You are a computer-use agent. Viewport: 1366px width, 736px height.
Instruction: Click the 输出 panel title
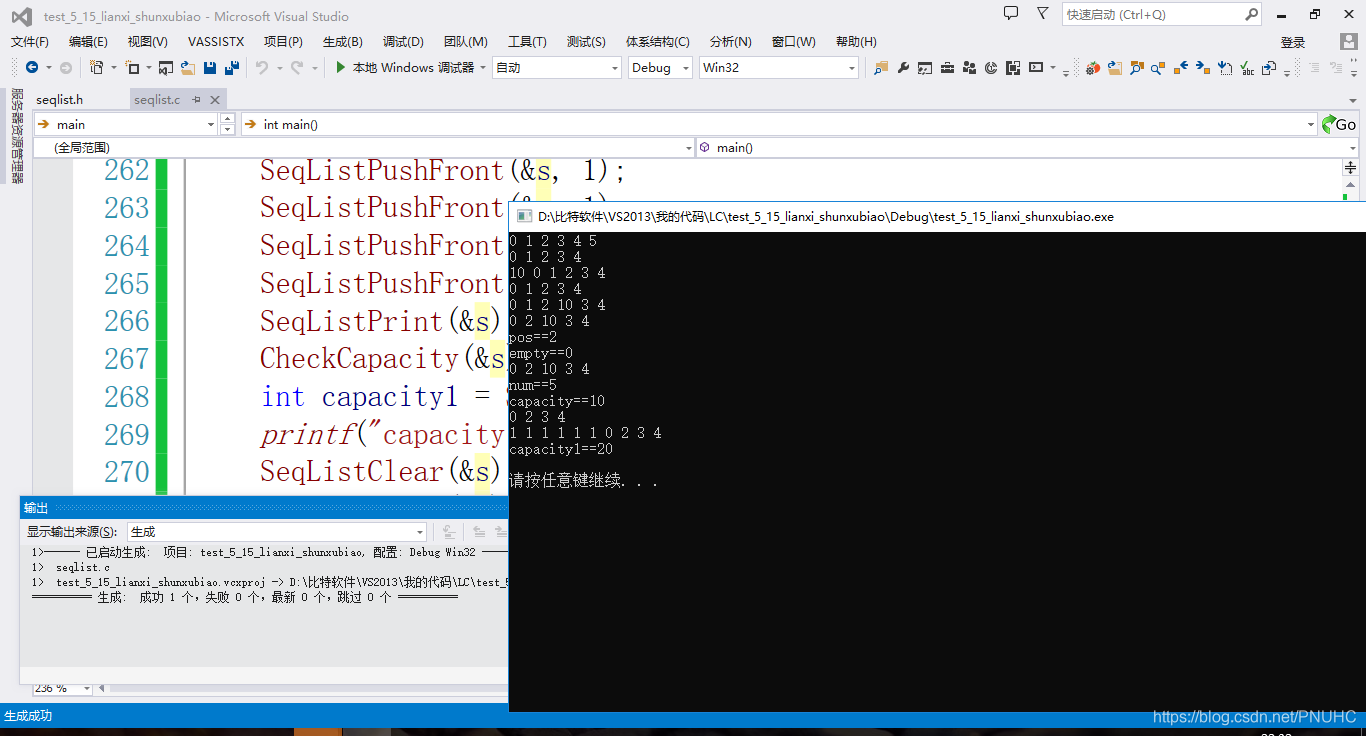click(x=36, y=508)
